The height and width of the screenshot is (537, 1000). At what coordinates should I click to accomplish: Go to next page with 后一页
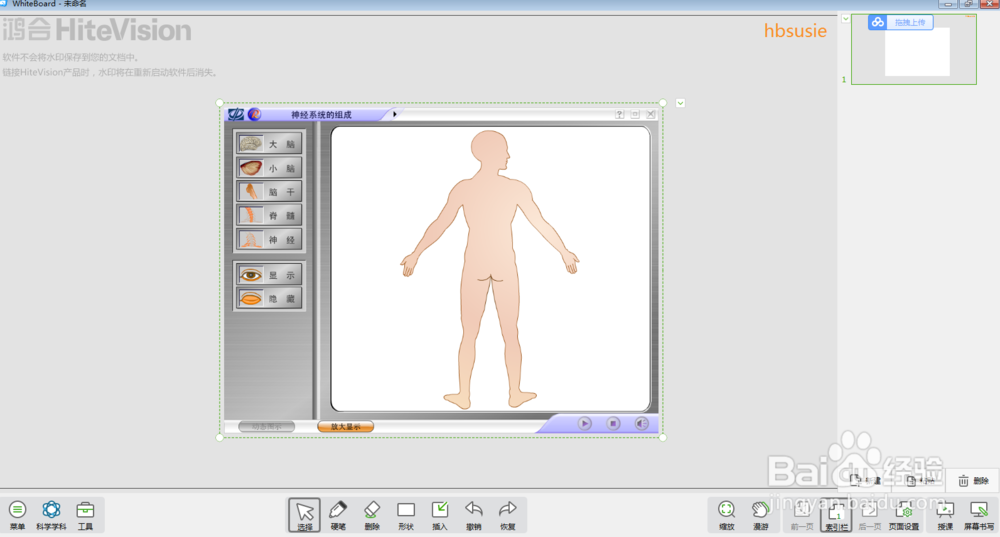869,515
